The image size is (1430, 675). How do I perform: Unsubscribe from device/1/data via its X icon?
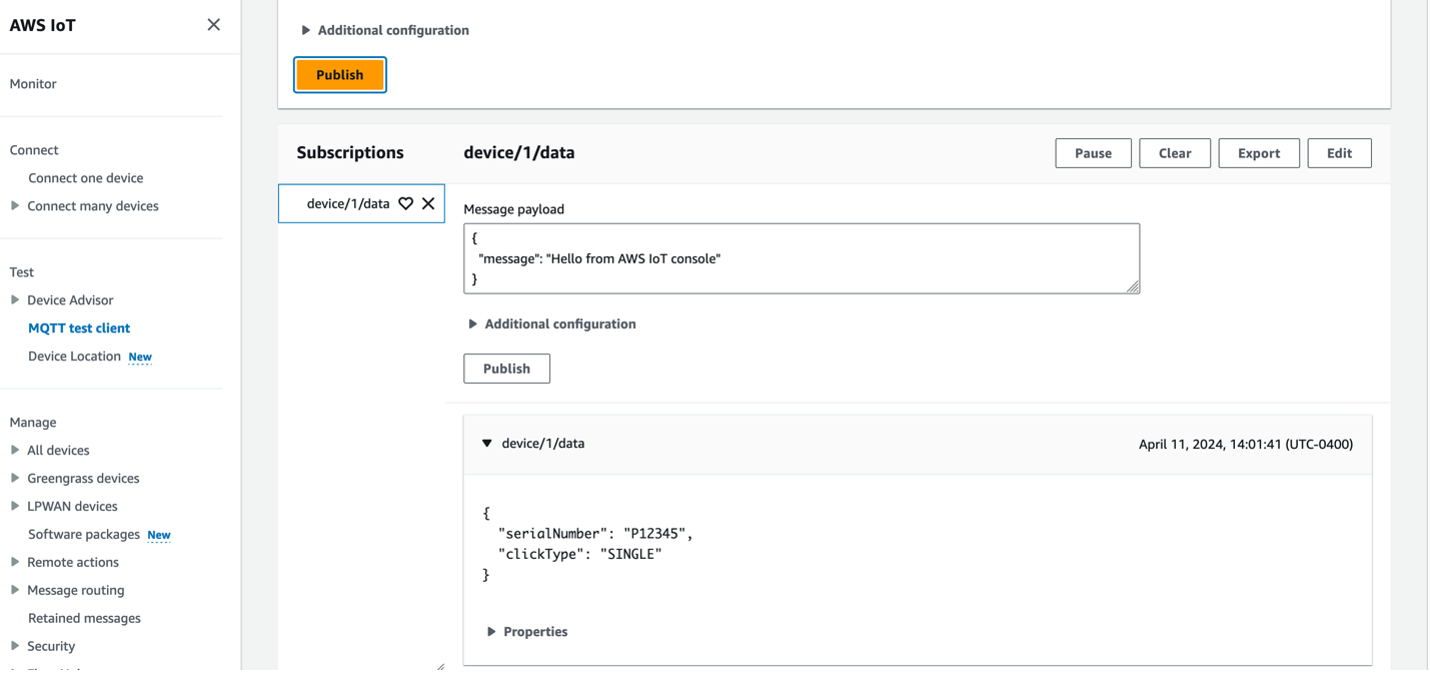click(x=428, y=203)
